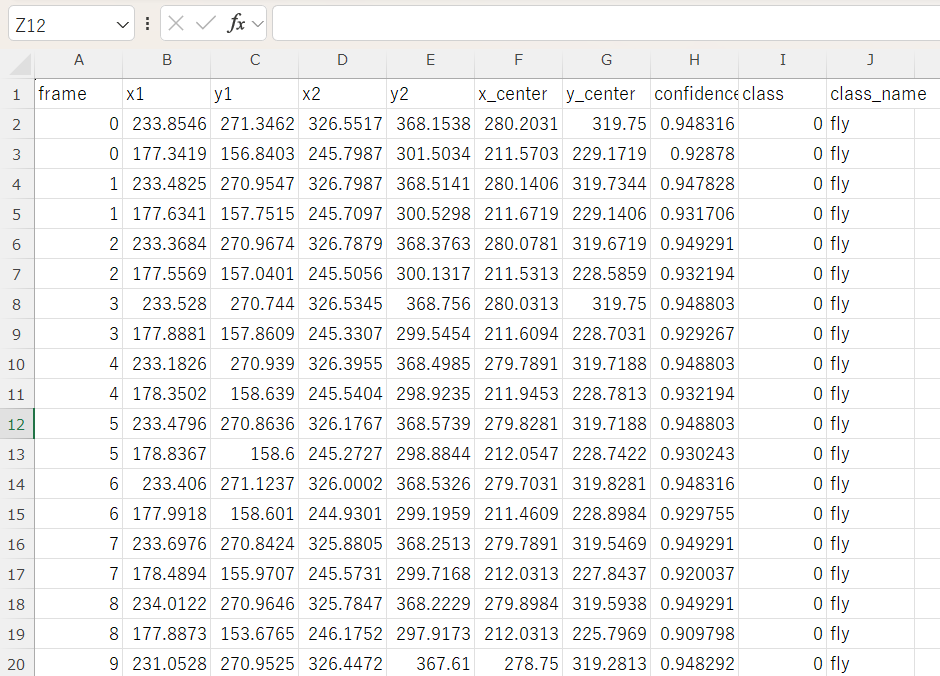
Task: Select column J header
Action: point(870,61)
